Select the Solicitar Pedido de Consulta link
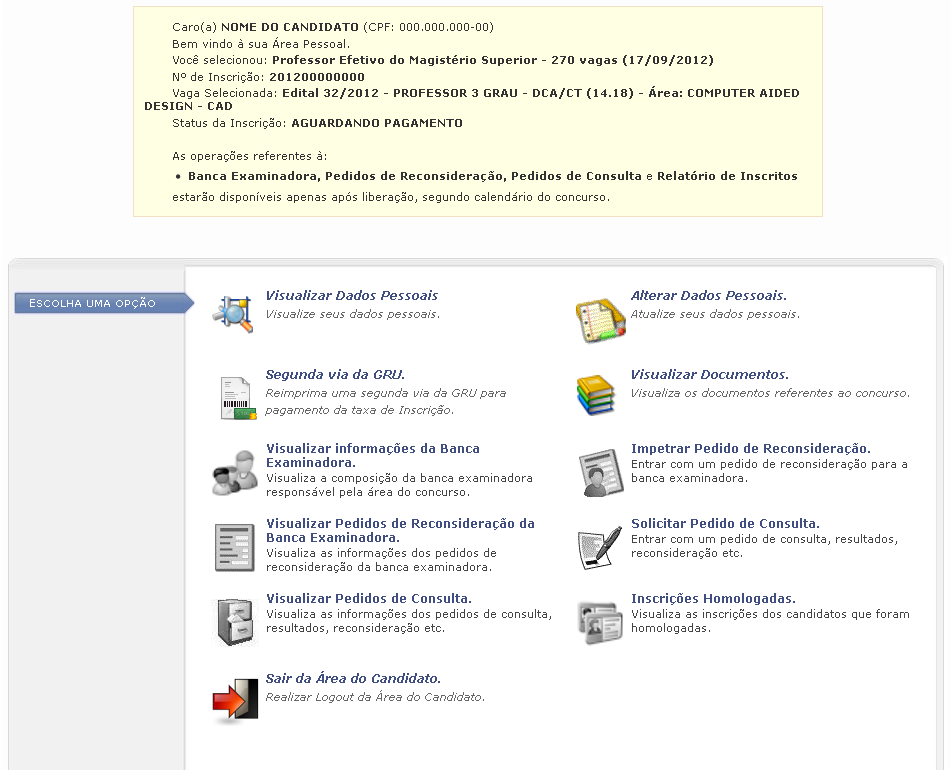 tap(725, 524)
